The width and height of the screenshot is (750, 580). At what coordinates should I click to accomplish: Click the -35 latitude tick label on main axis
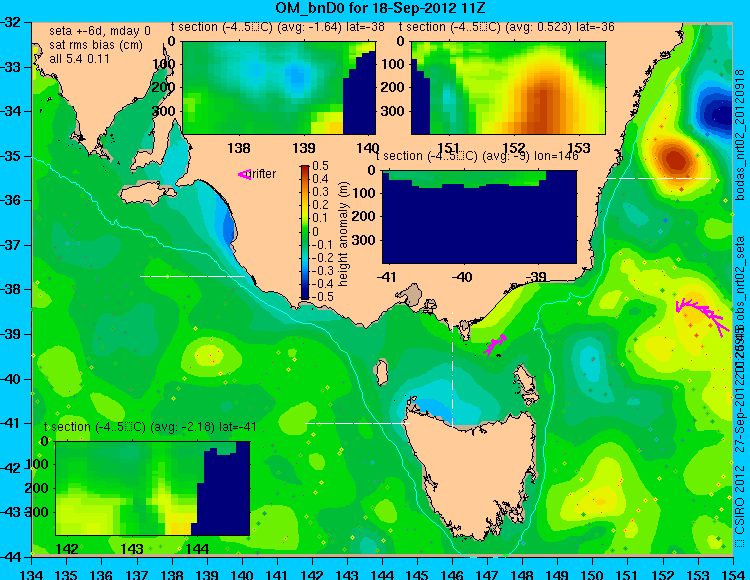tap(10, 156)
